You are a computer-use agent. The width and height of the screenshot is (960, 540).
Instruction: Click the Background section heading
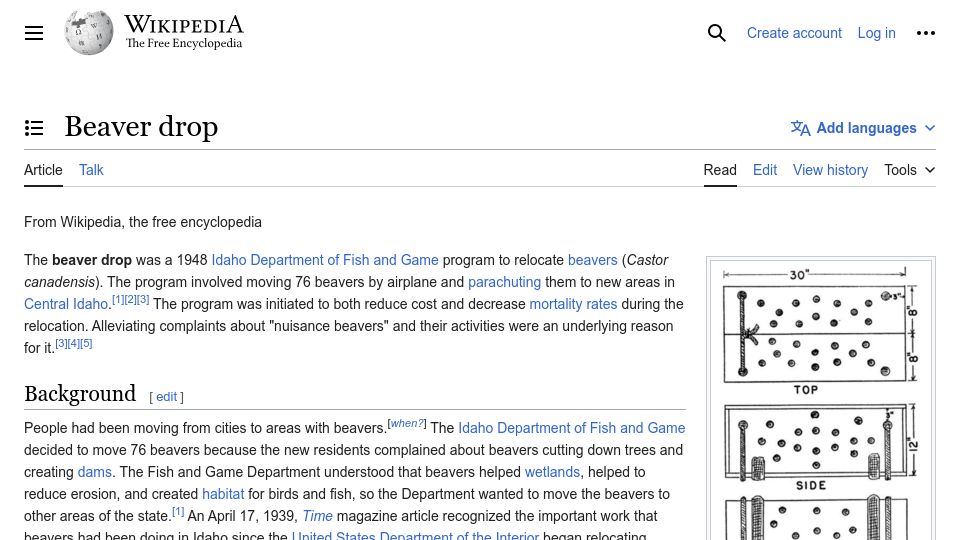coord(80,394)
